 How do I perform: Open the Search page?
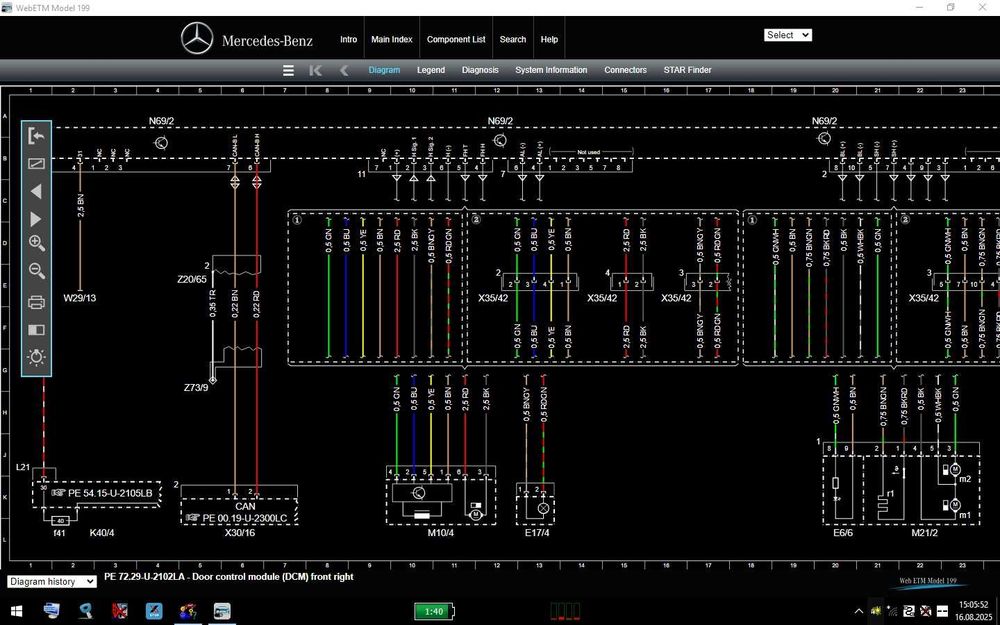pyautogui.click(x=513, y=39)
